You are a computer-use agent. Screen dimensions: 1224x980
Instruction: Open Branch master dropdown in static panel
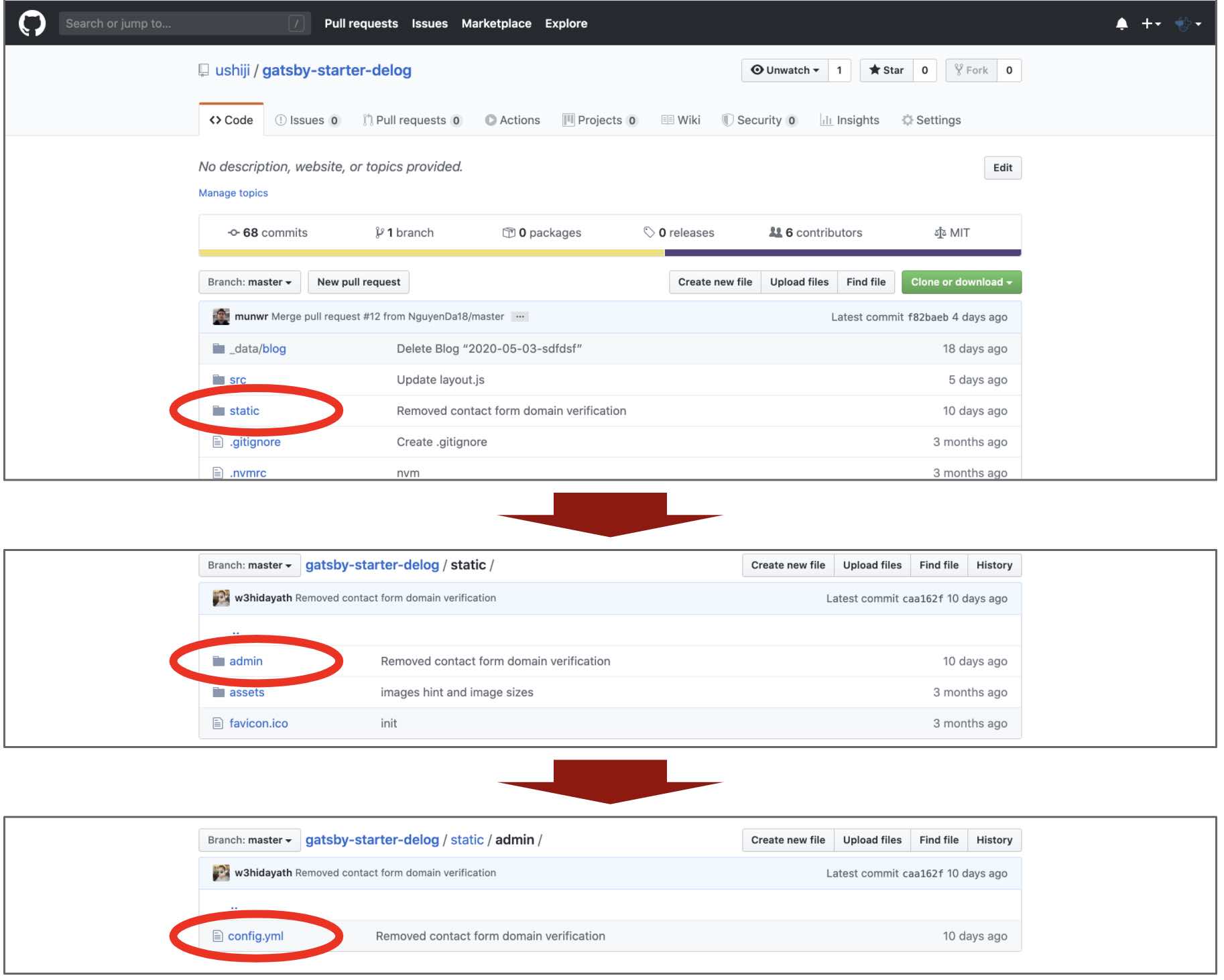[x=249, y=565]
